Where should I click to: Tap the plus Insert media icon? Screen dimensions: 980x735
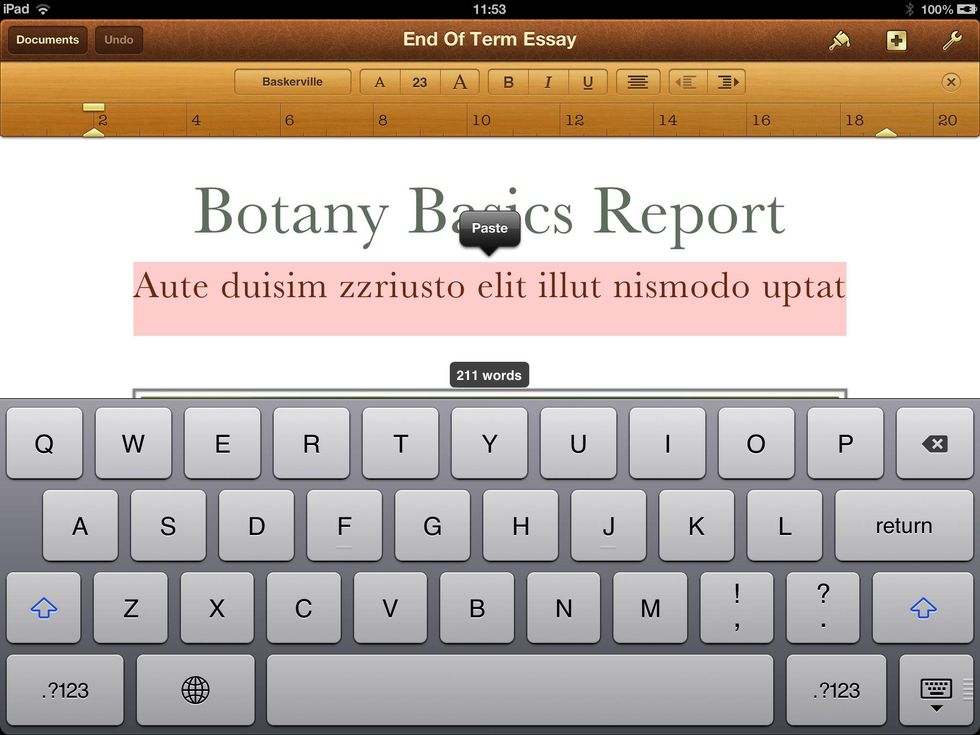pos(896,41)
